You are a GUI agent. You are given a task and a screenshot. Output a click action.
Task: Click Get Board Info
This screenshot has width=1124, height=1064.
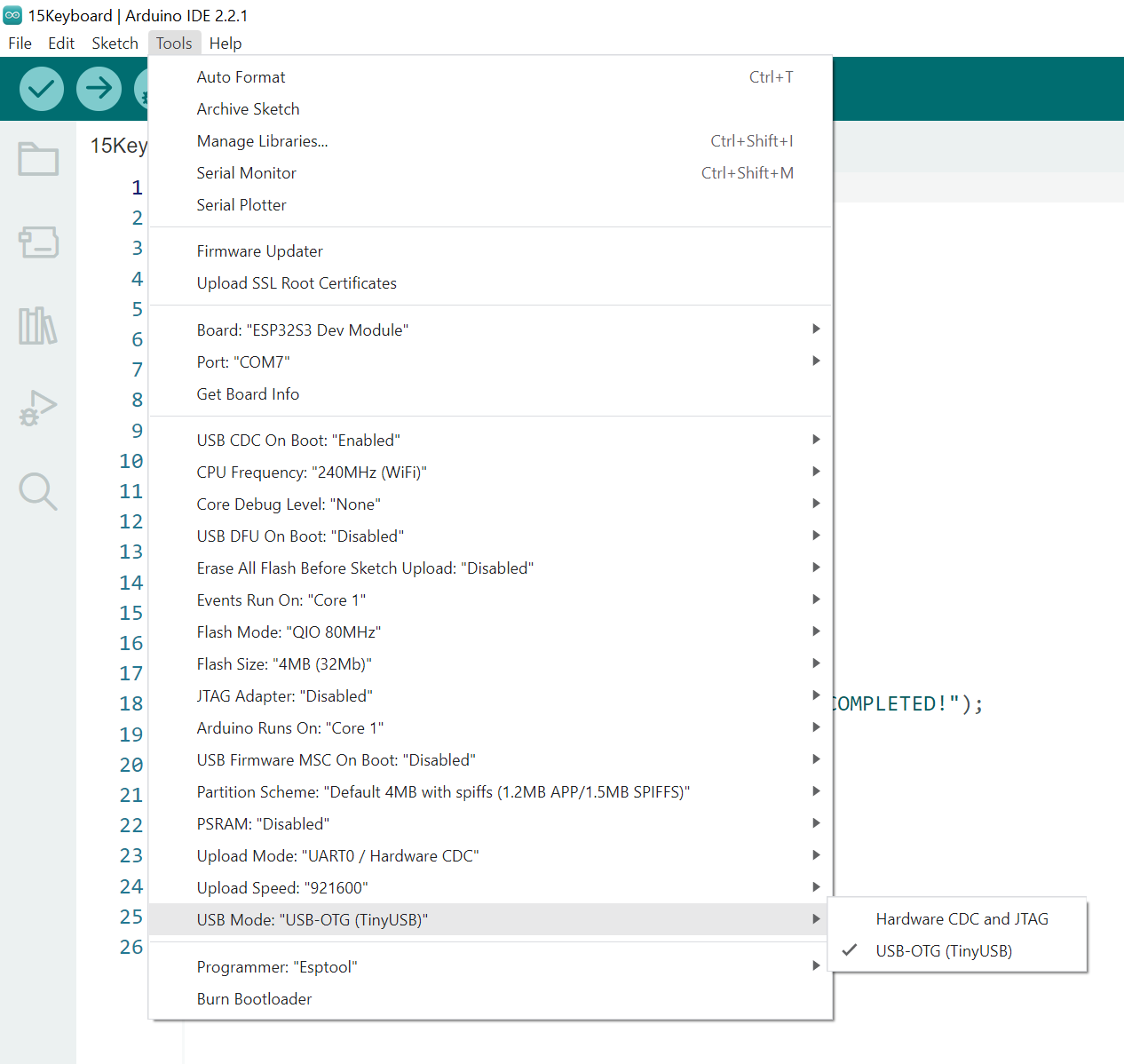248,394
